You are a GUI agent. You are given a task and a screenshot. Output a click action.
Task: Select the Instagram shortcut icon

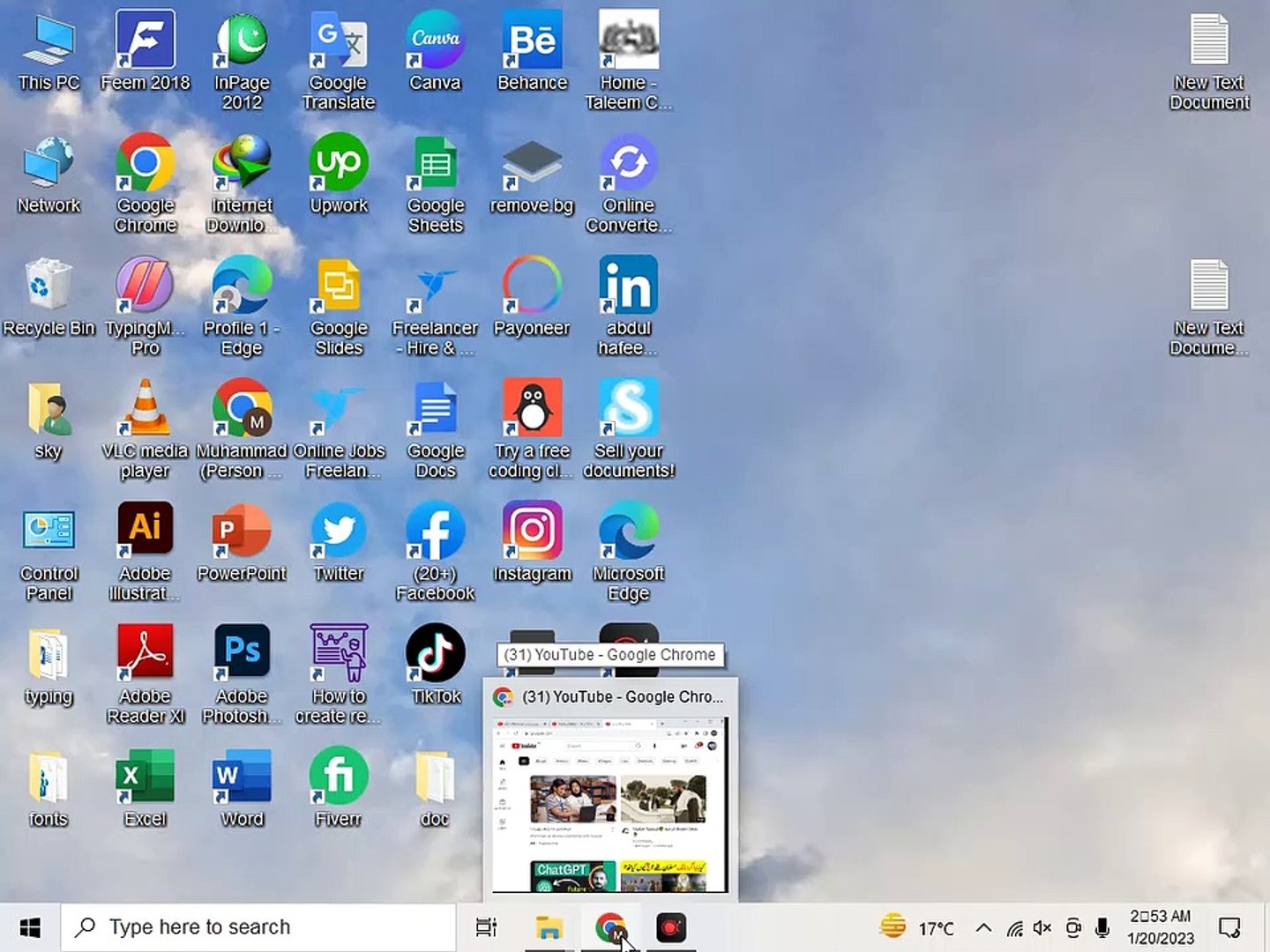click(x=532, y=543)
